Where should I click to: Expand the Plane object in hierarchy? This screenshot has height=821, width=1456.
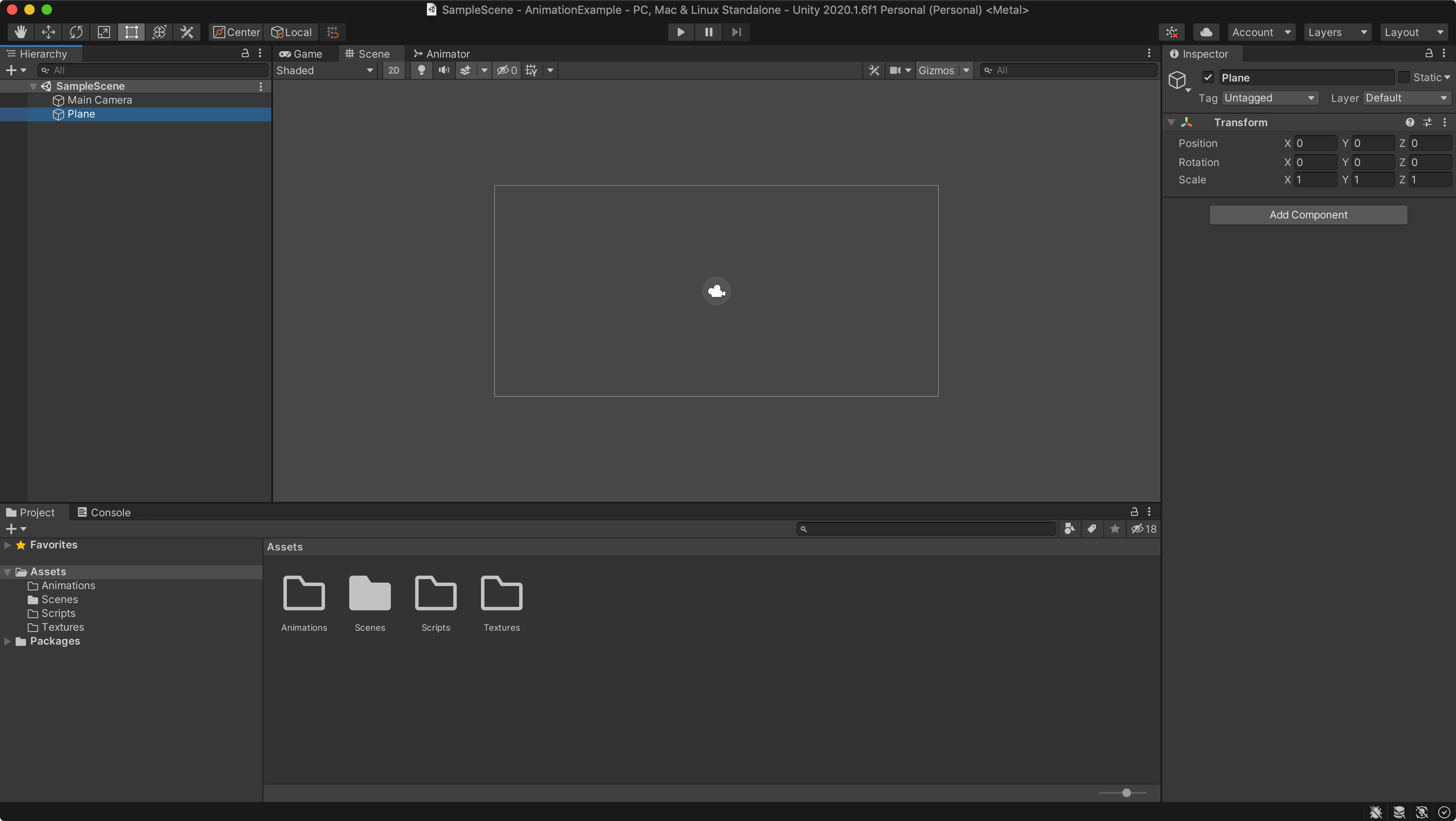46,113
